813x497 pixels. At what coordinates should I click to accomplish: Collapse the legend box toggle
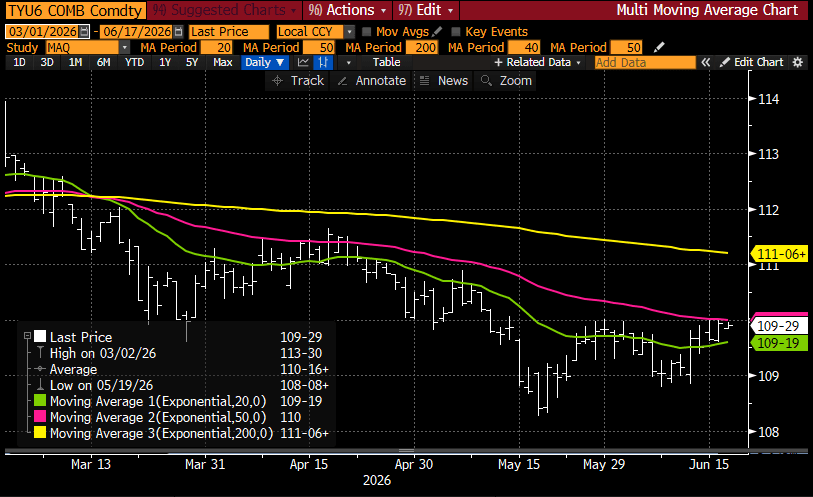point(27,336)
